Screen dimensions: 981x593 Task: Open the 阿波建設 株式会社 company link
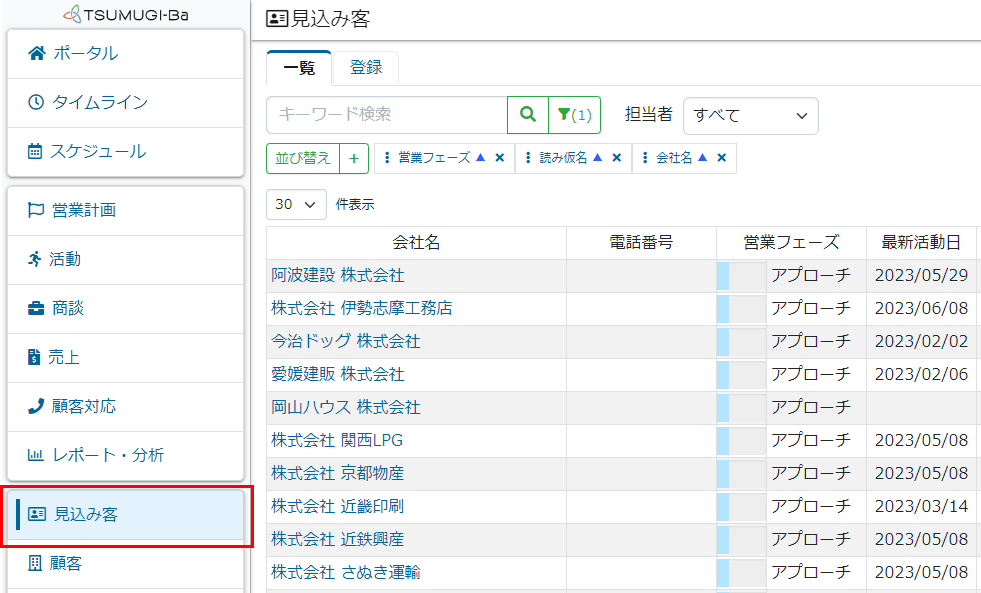[338, 275]
